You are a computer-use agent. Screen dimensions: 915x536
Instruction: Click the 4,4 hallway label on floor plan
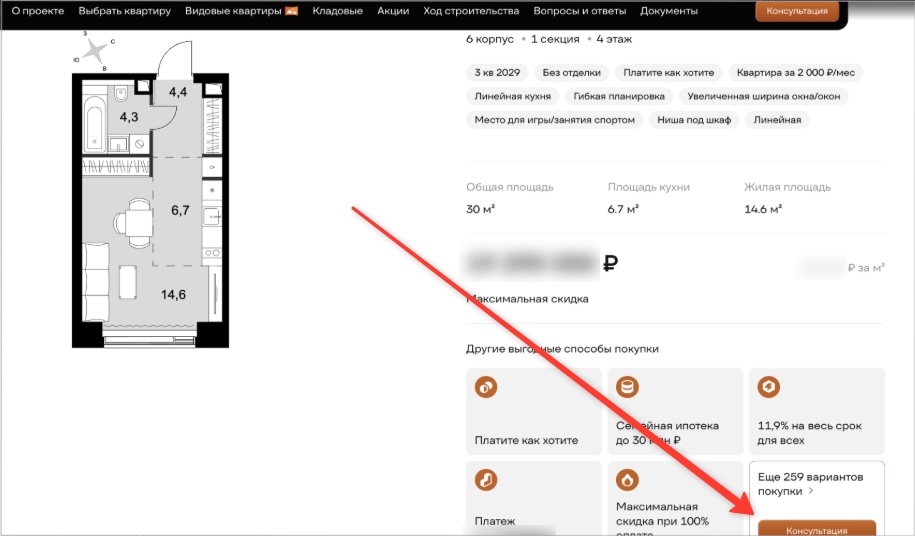pos(178,92)
